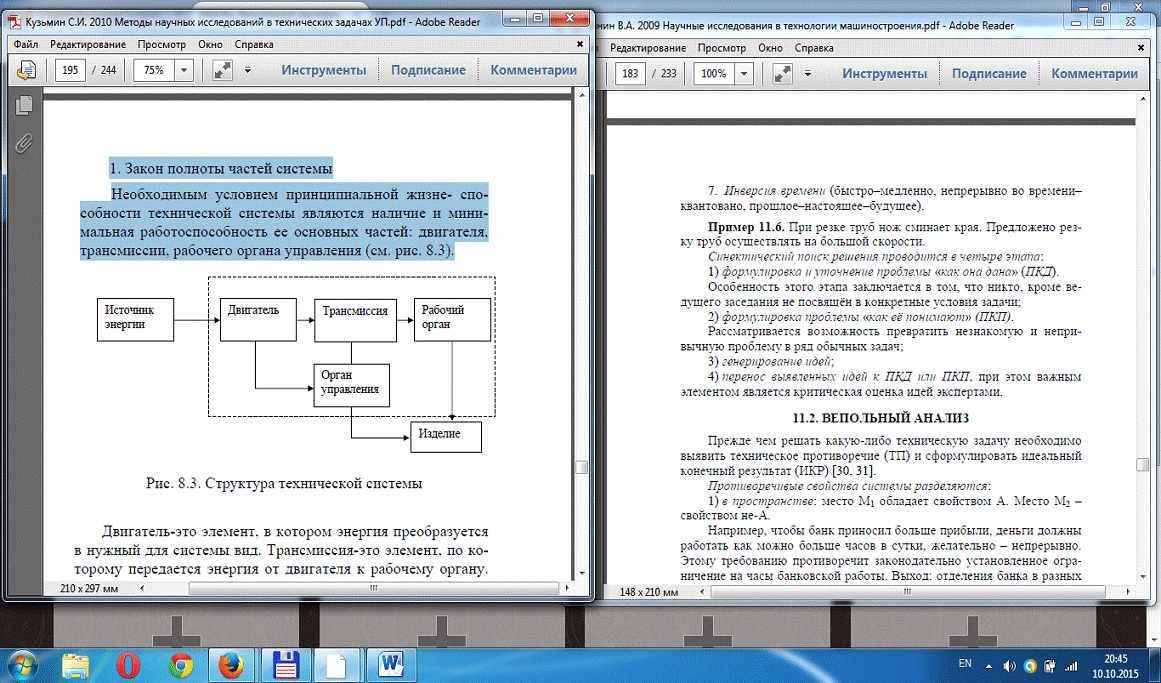
Task: Click the horizontal scrollbar thumb in right document
Action: pos(909,592)
